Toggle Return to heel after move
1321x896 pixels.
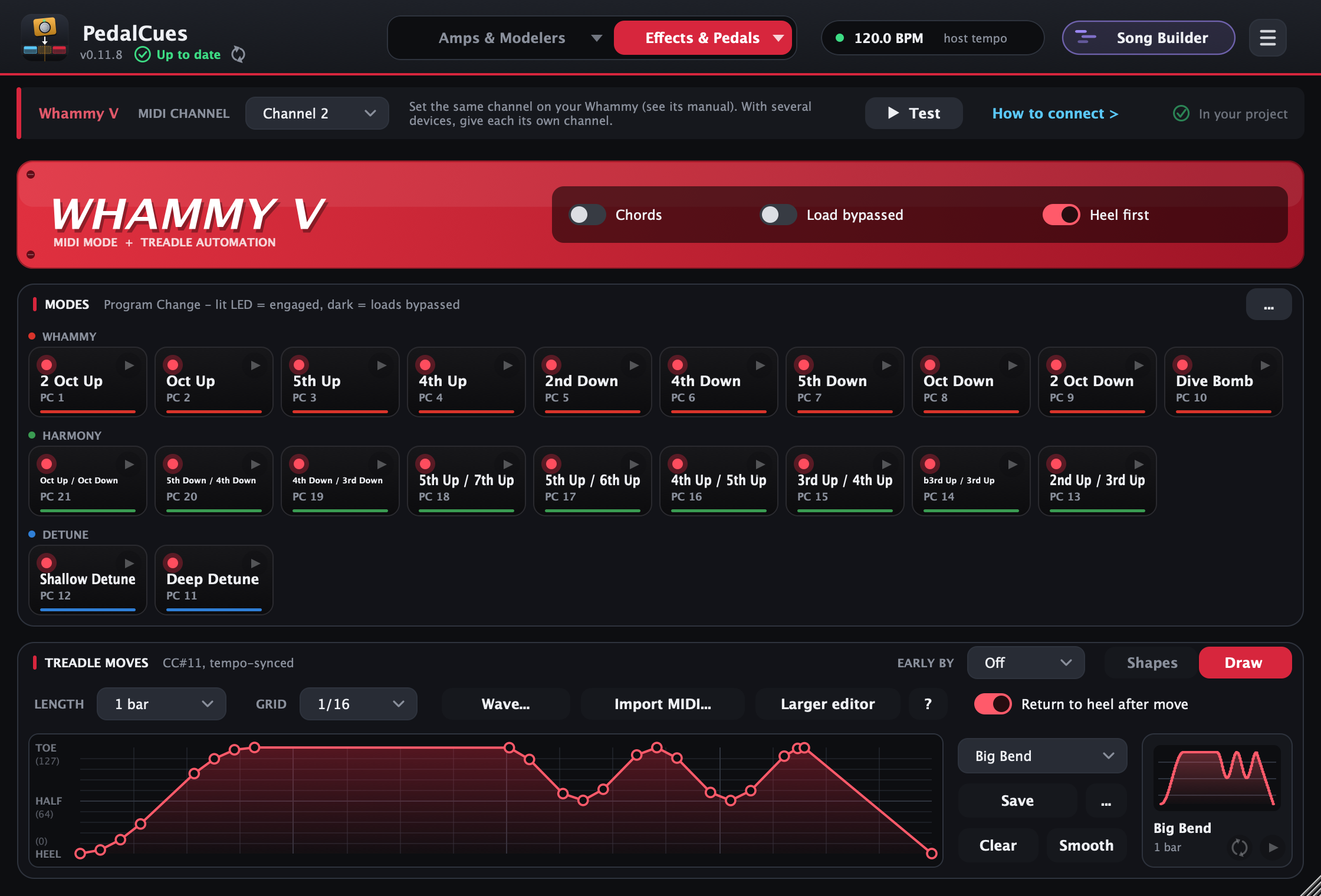[x=993, y=704]
